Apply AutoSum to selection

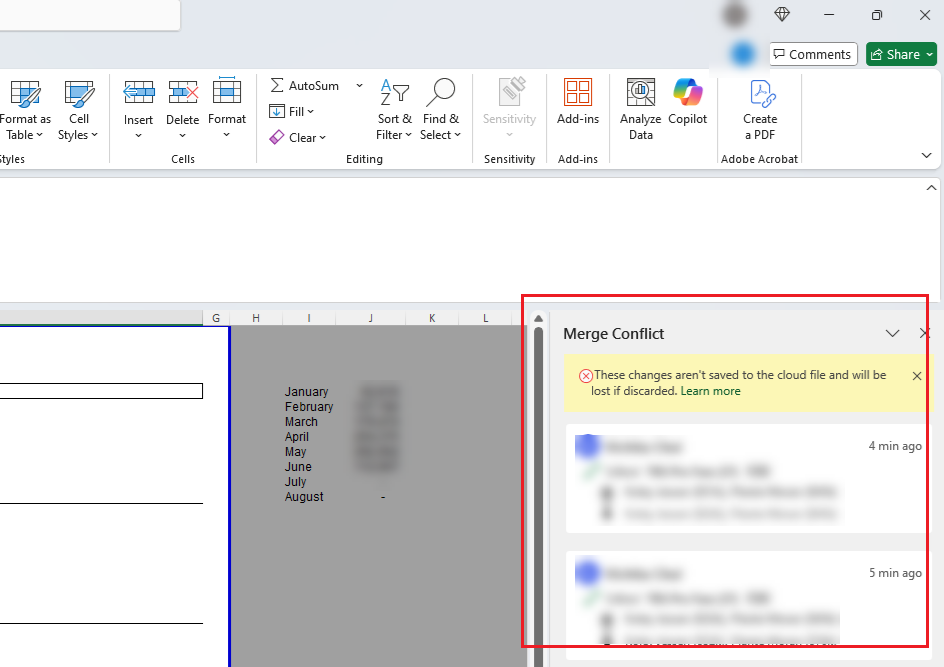[x=305, y=85]
